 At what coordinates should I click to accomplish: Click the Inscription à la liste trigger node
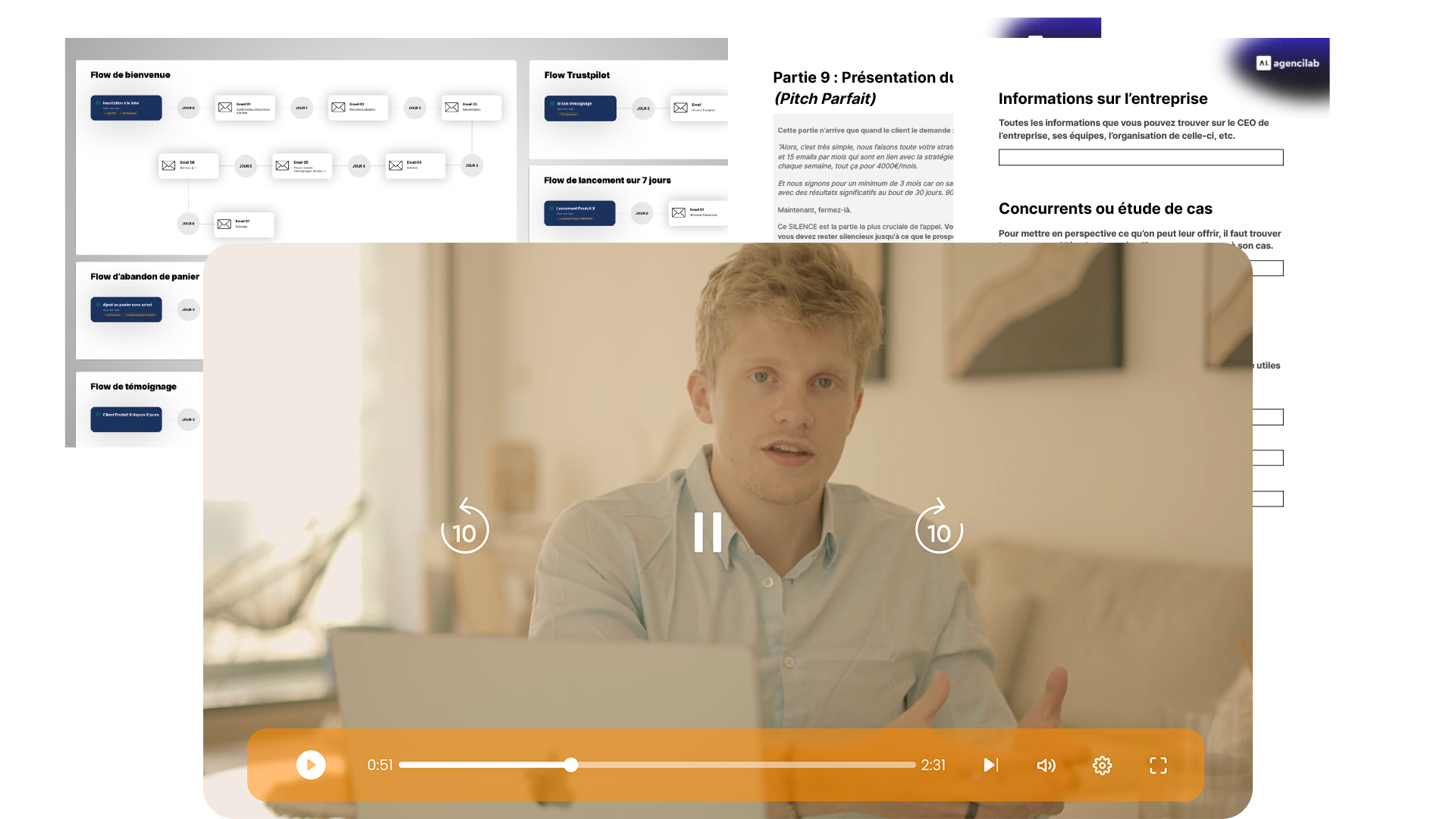tap(126, 108)
